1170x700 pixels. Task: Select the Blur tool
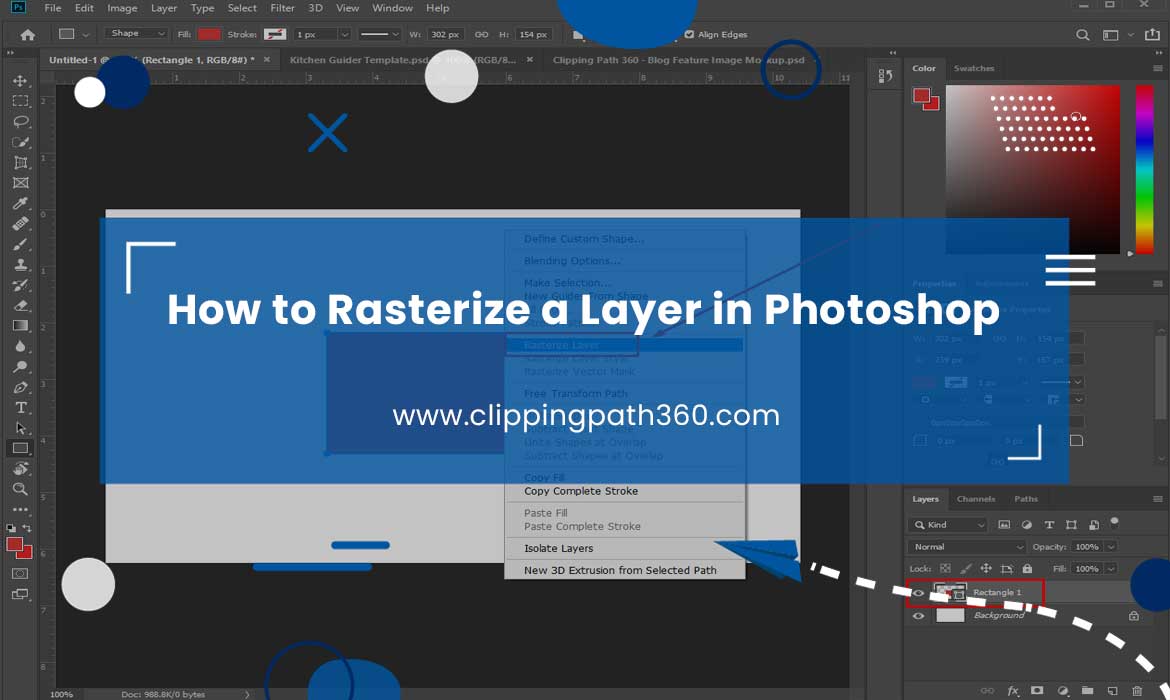[20, 346]
